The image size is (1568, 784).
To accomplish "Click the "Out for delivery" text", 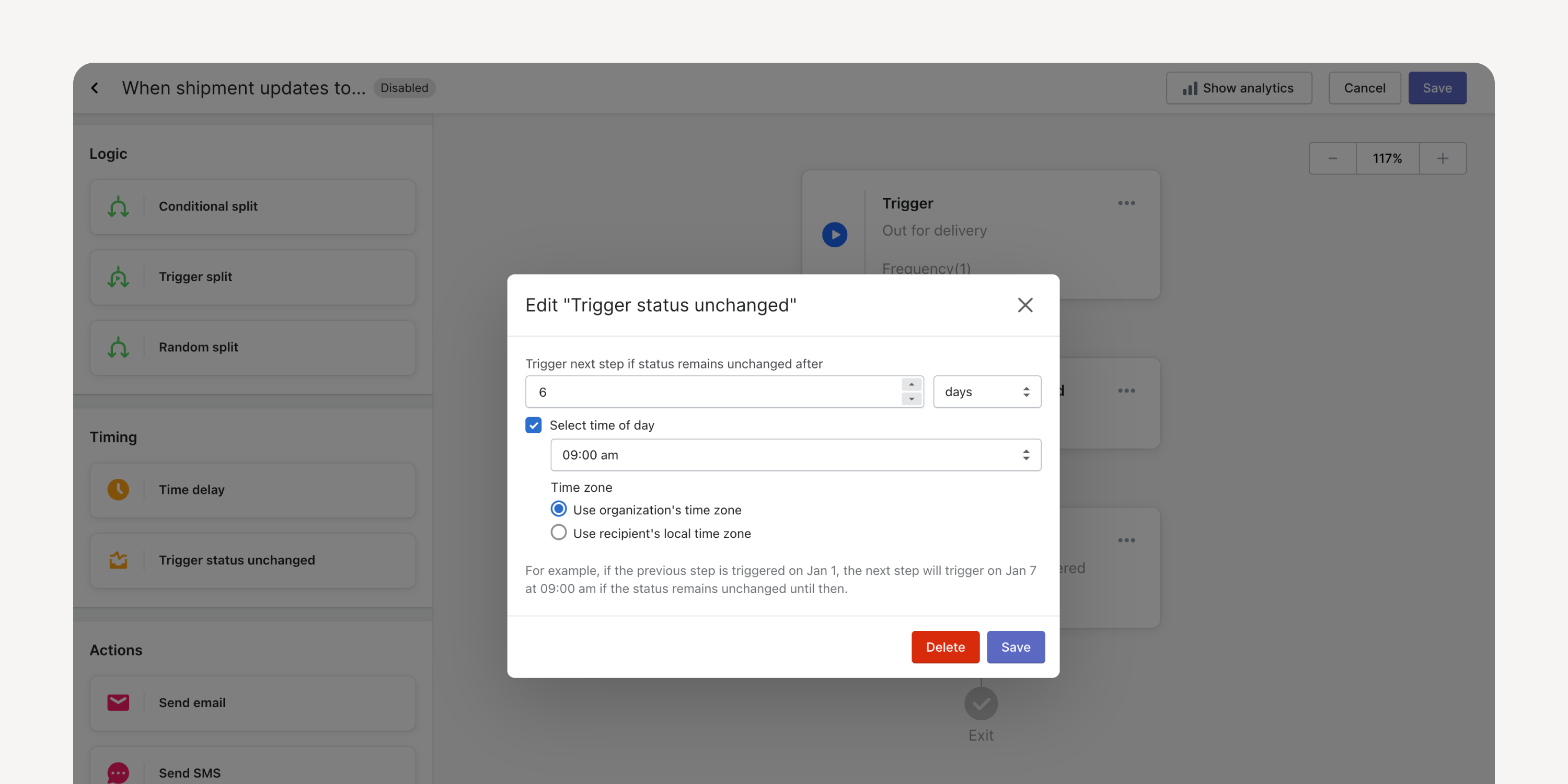I will 935,230.
